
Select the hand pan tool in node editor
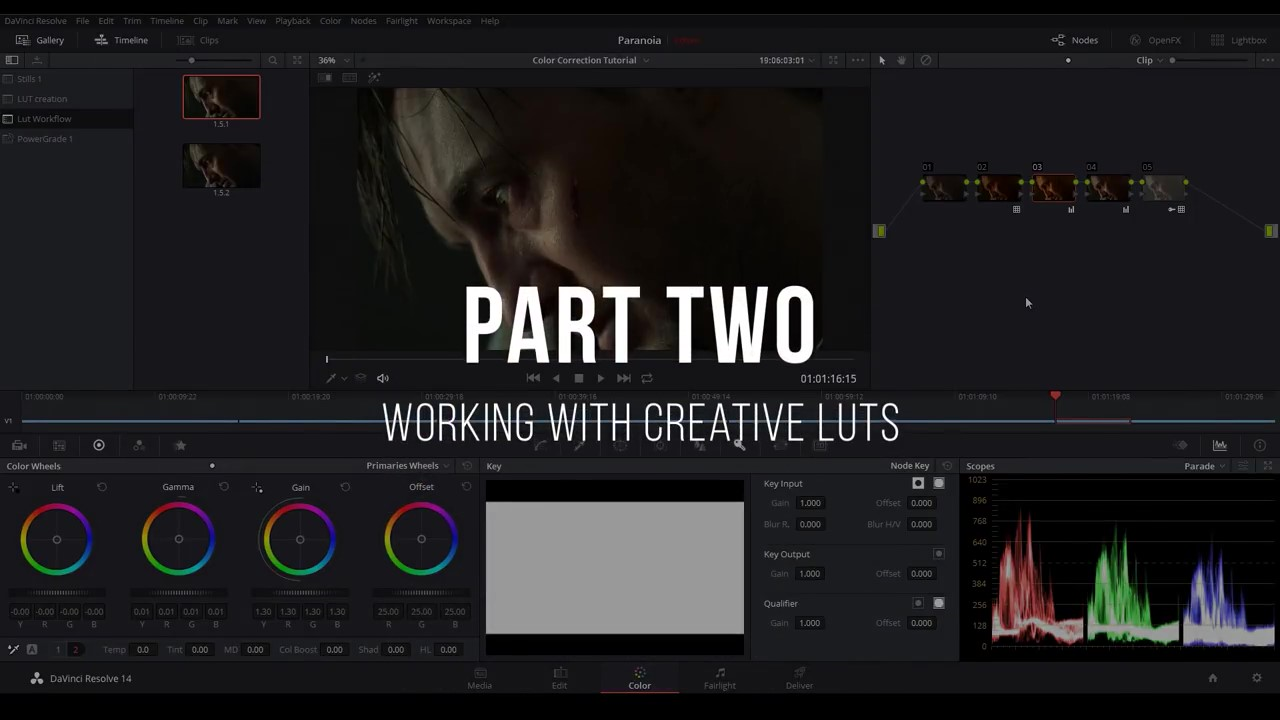click(x=901, y=60)
